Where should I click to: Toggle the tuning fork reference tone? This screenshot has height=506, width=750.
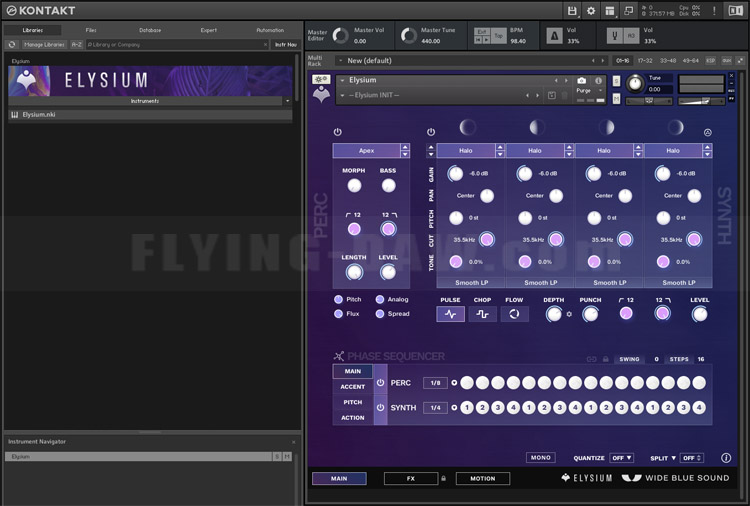615,35
